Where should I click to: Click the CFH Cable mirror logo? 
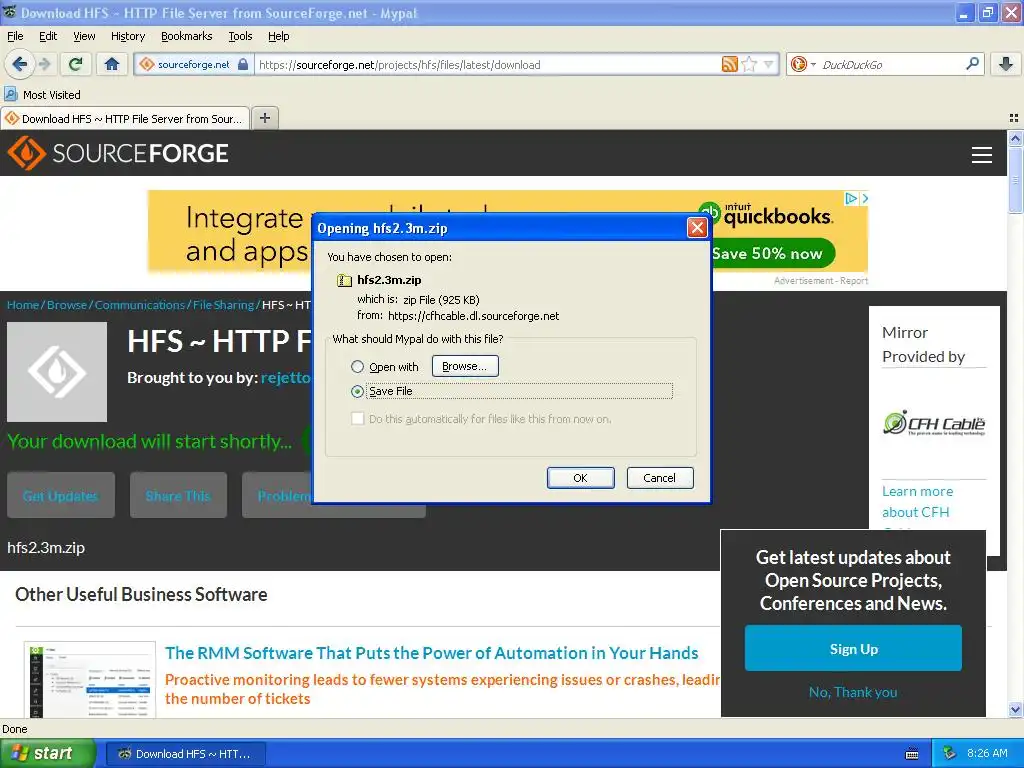tap(934, 423)
